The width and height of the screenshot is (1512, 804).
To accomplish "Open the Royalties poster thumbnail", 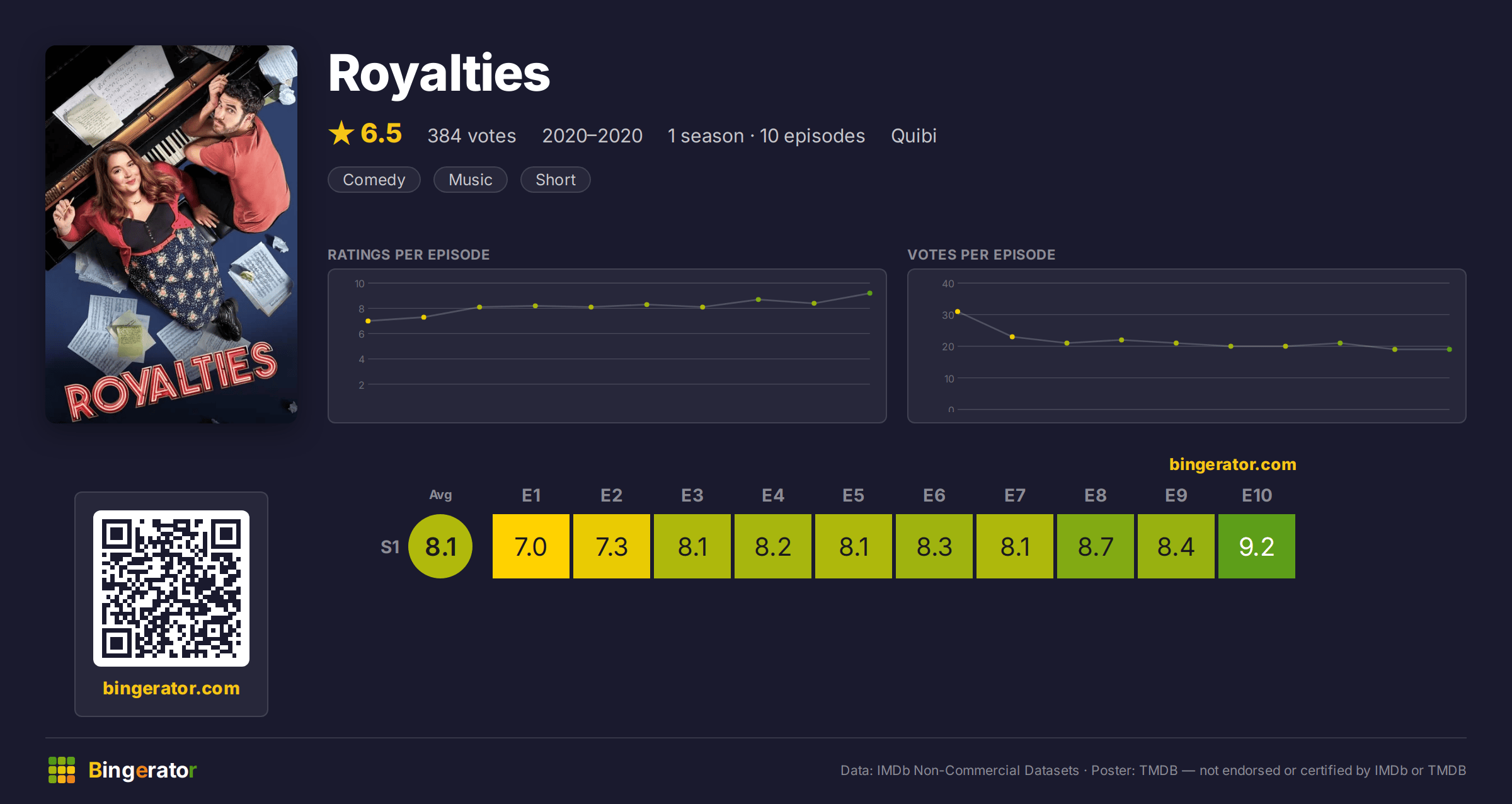I will coord(171,234).
